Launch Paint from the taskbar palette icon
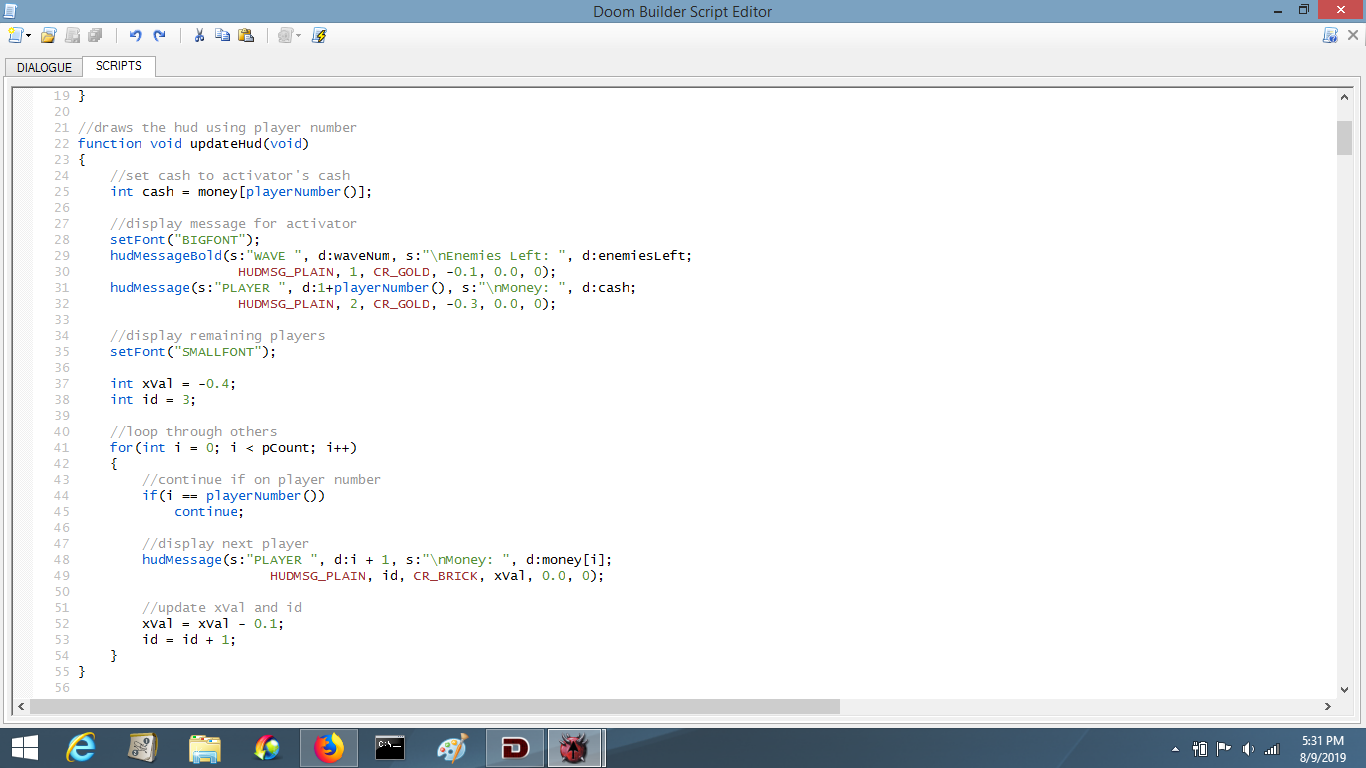This screenshot has height=768, width=1366. [x=452, y=748]
